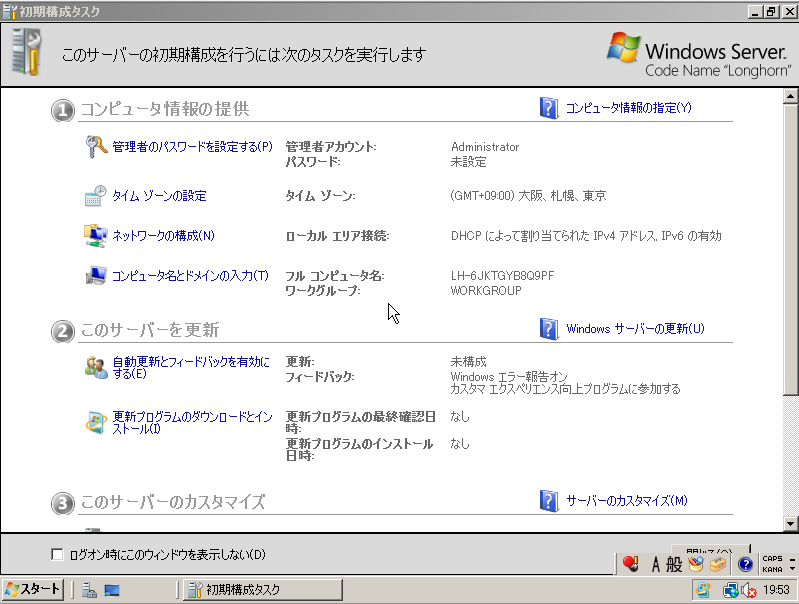The width and height of the screenshot is (799, 604).
Task: Open 'Windows サーバーの更新(U)' help link
Action: [x=635, y=329]
